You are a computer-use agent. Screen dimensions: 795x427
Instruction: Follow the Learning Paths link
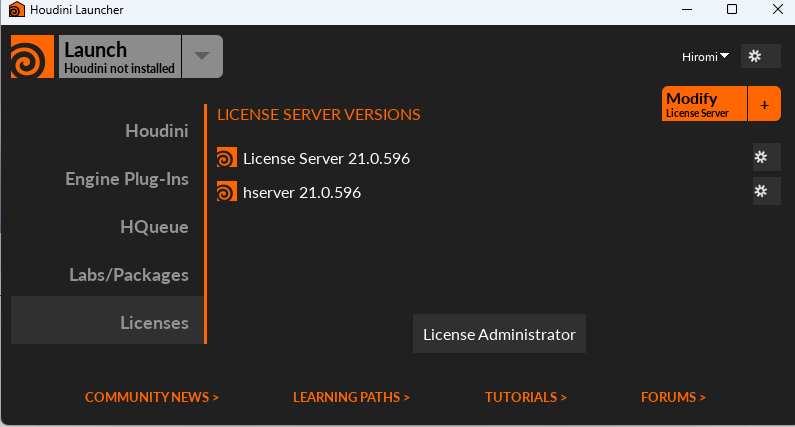351,397
